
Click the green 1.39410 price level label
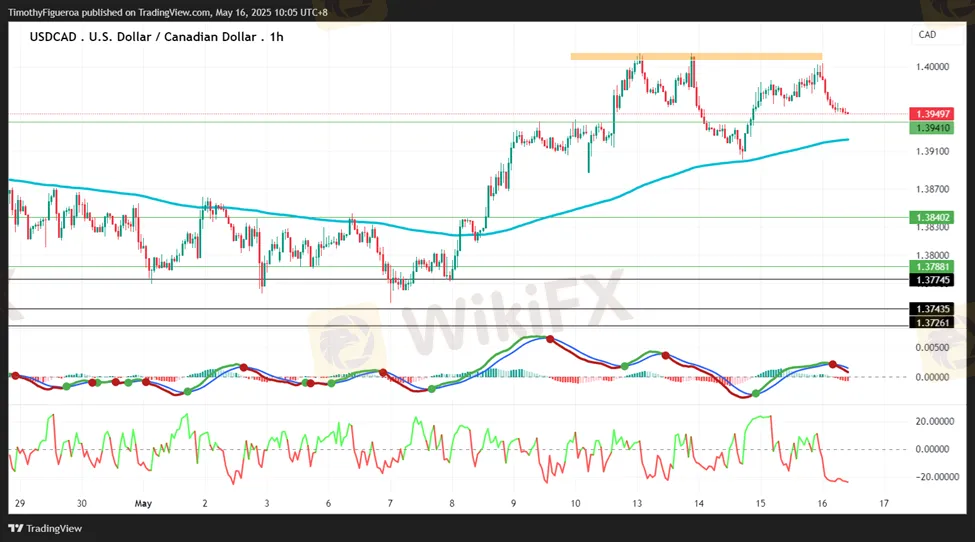930,129
